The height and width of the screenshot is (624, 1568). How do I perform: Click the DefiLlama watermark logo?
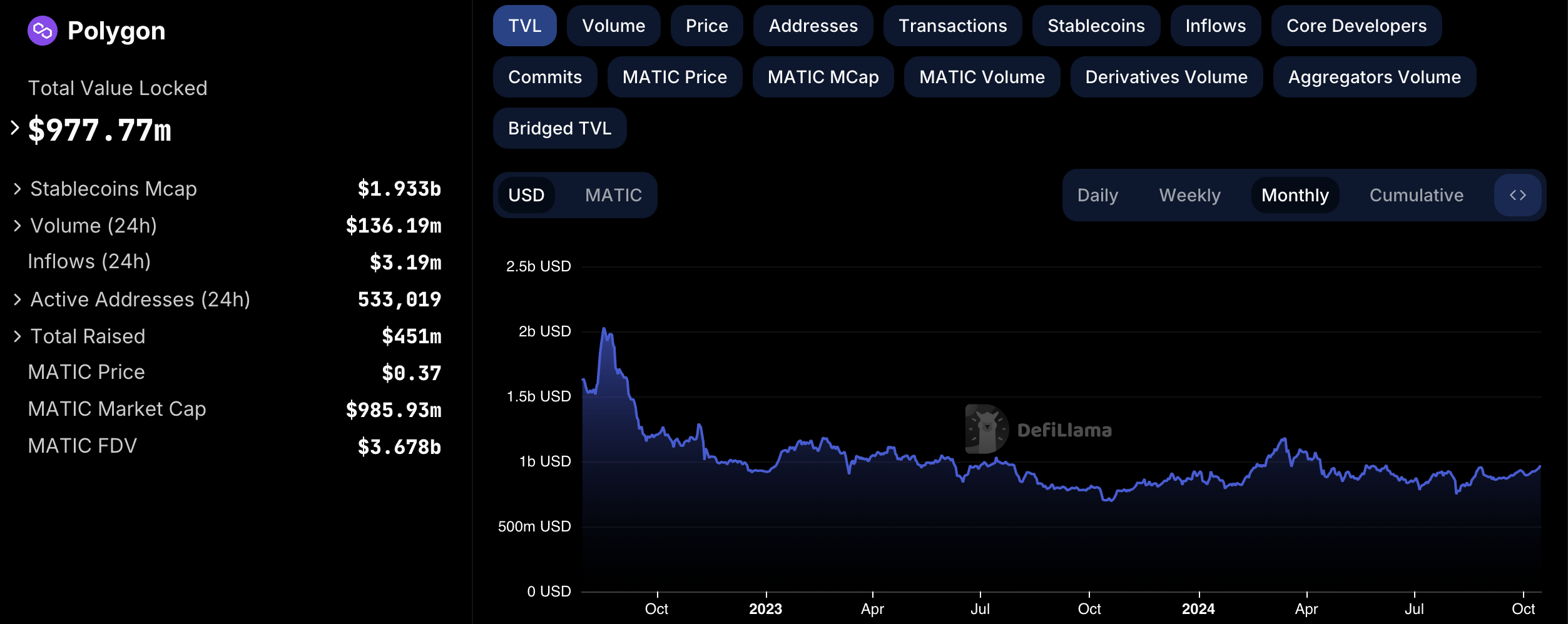point(987,430)
